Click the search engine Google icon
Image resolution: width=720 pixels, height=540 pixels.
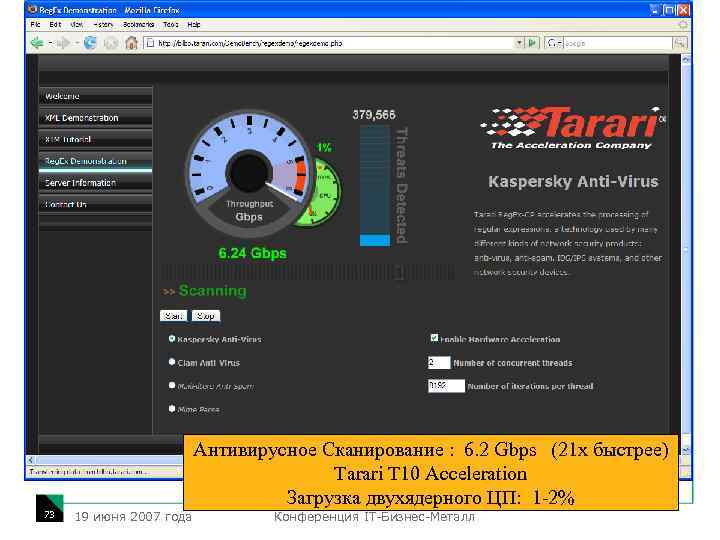pyautogui.click(x=552, y=43)
